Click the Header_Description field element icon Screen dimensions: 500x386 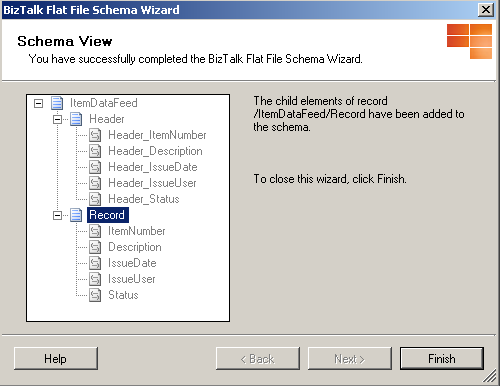coord(95,151)
